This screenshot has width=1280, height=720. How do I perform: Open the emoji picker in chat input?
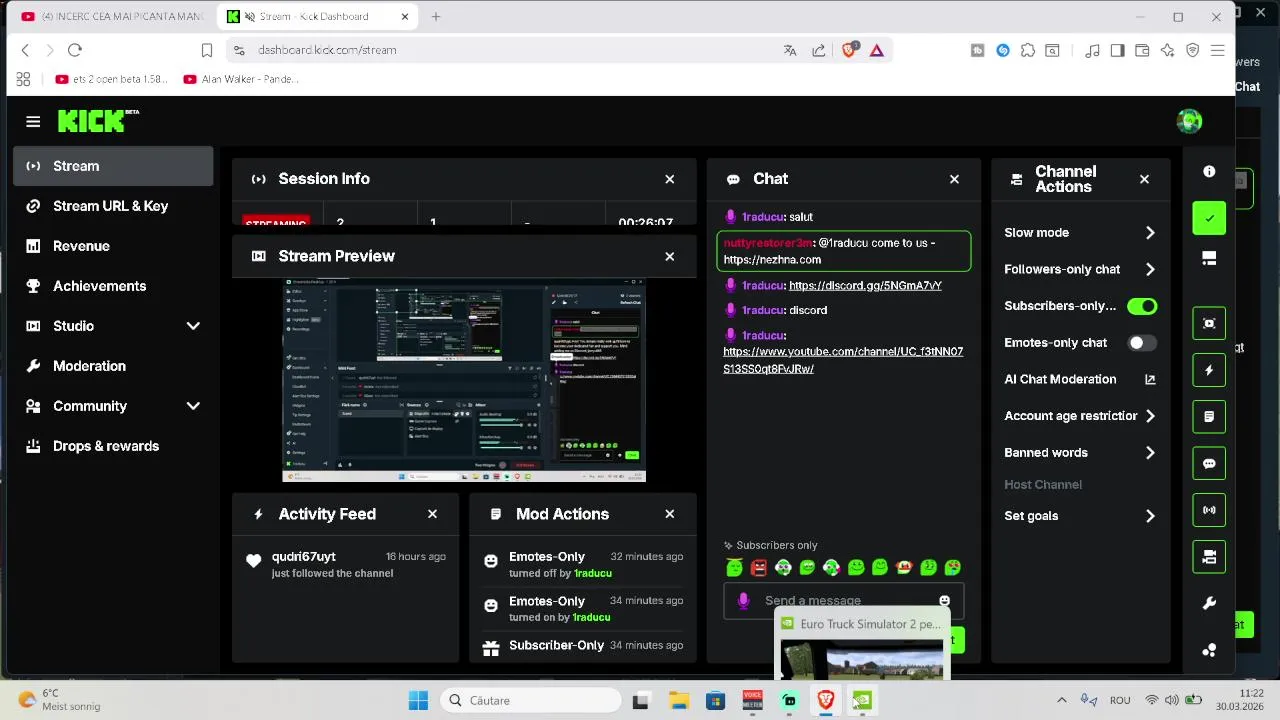(944, 600)
